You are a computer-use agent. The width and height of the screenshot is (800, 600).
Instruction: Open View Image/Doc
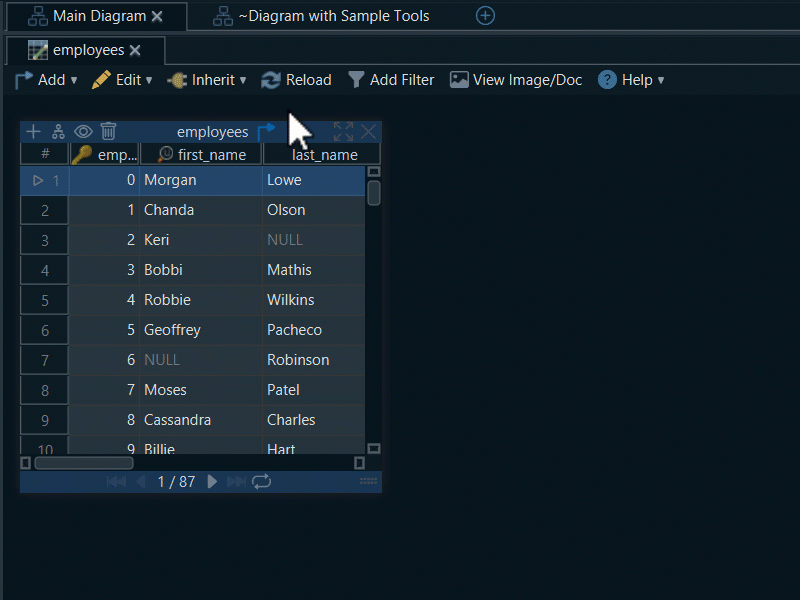[x=516, y=80]
